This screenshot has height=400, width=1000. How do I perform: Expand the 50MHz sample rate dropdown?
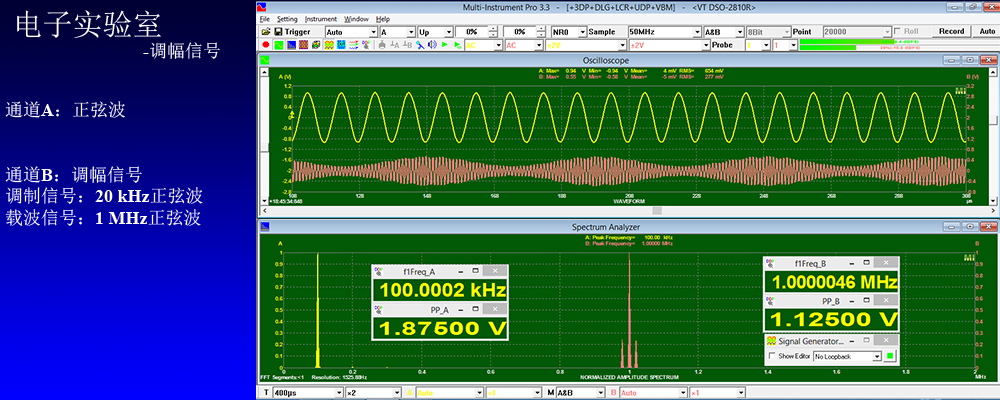pyautogui.click(x=664, y=31)
